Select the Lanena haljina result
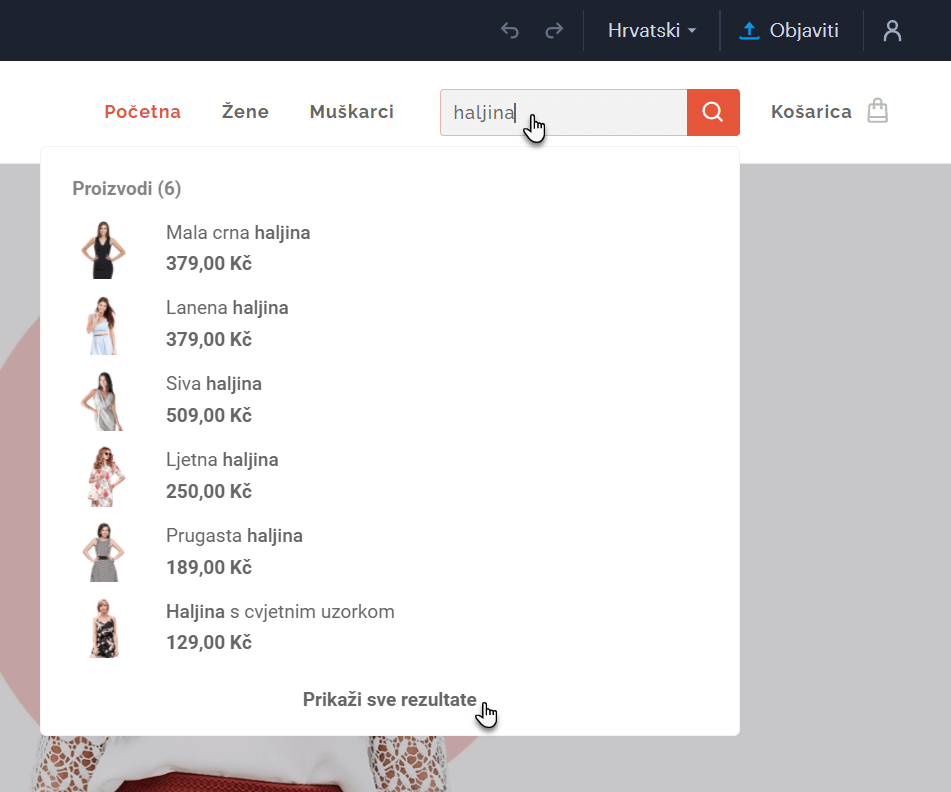This screenshot has width=951, height=792. [x=227, y=308]
